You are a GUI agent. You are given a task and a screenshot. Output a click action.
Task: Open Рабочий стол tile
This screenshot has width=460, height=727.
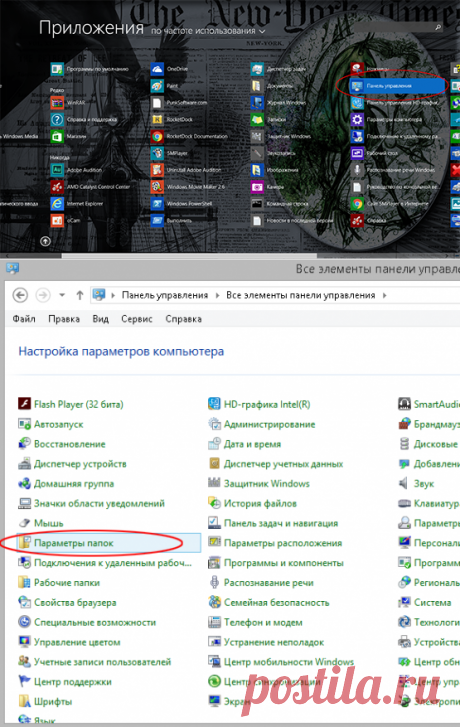375,153
